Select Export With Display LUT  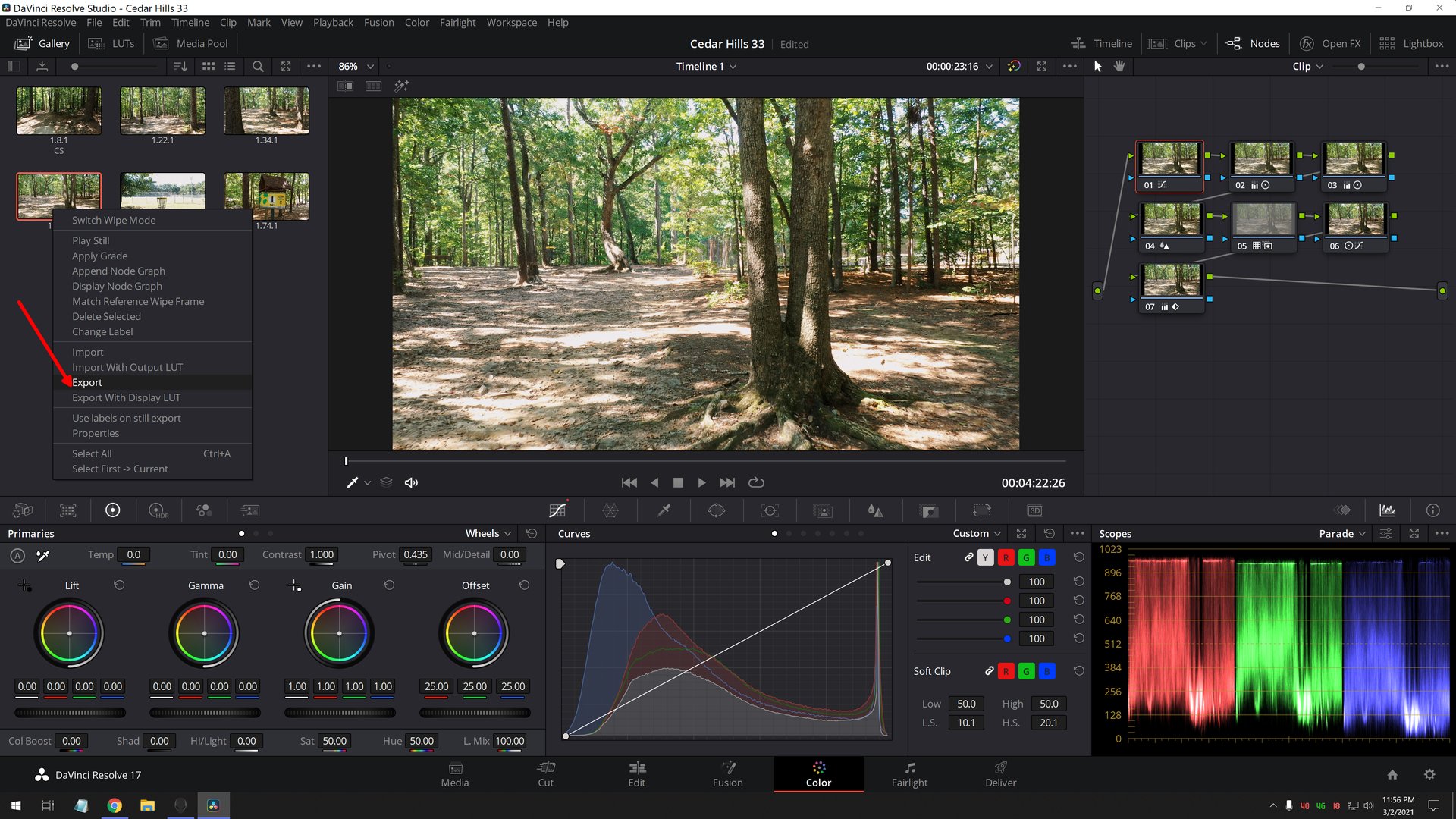(126, 398)
